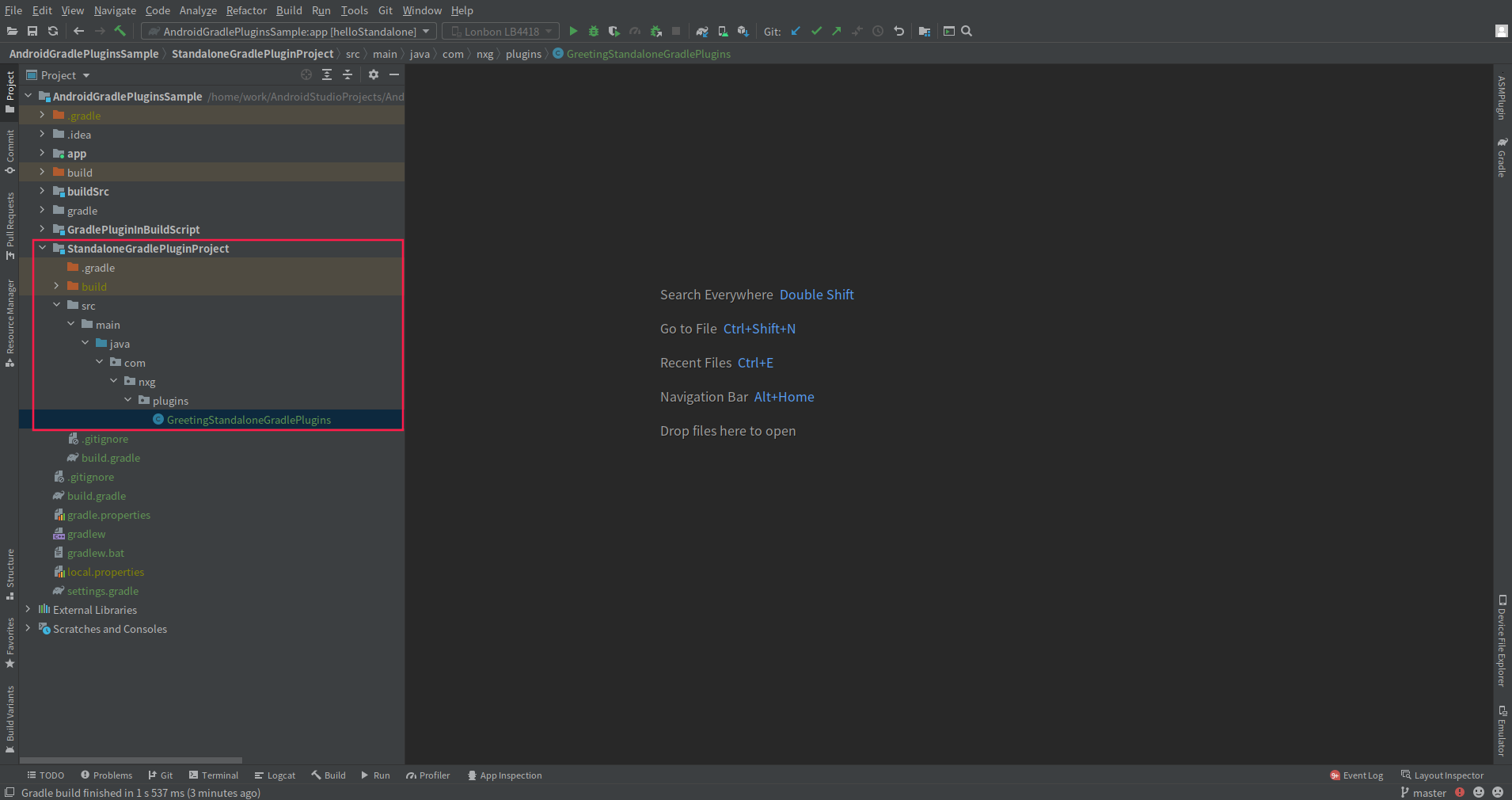Viewport: 1512px width, 800px height.
Task: Open the Refactor menu
Action: coord(246,10)
